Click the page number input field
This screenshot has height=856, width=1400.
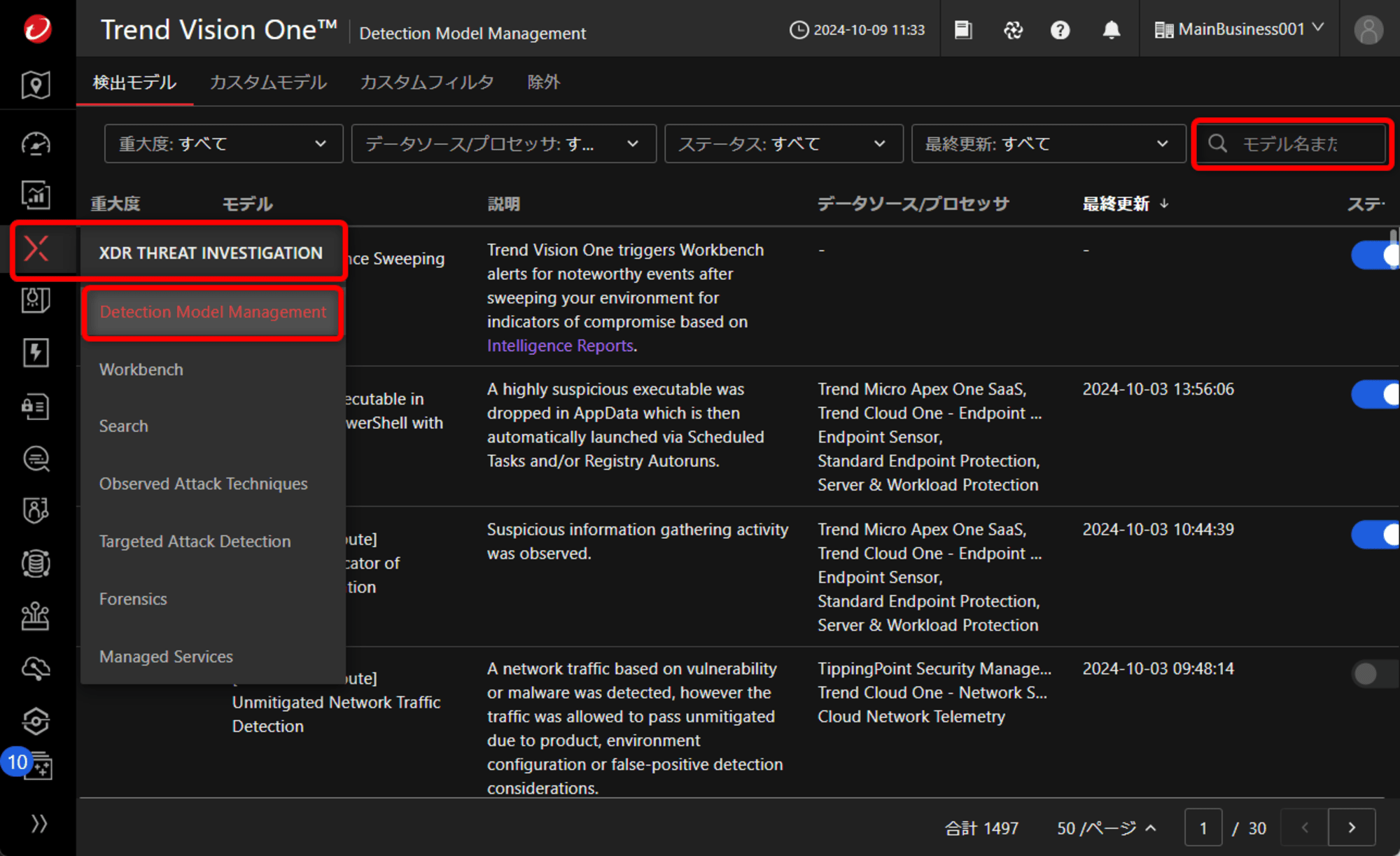tap(1203, 828)
